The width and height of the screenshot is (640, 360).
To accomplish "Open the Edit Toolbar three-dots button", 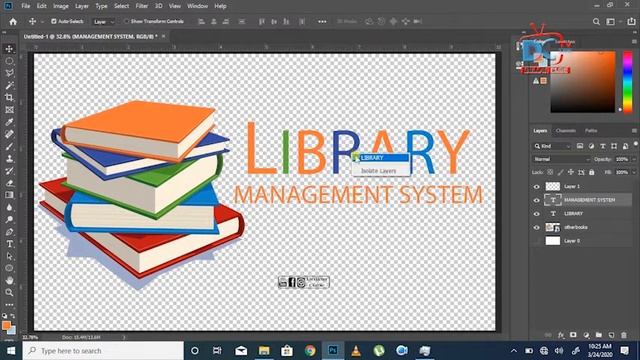I will coord(9,304).
